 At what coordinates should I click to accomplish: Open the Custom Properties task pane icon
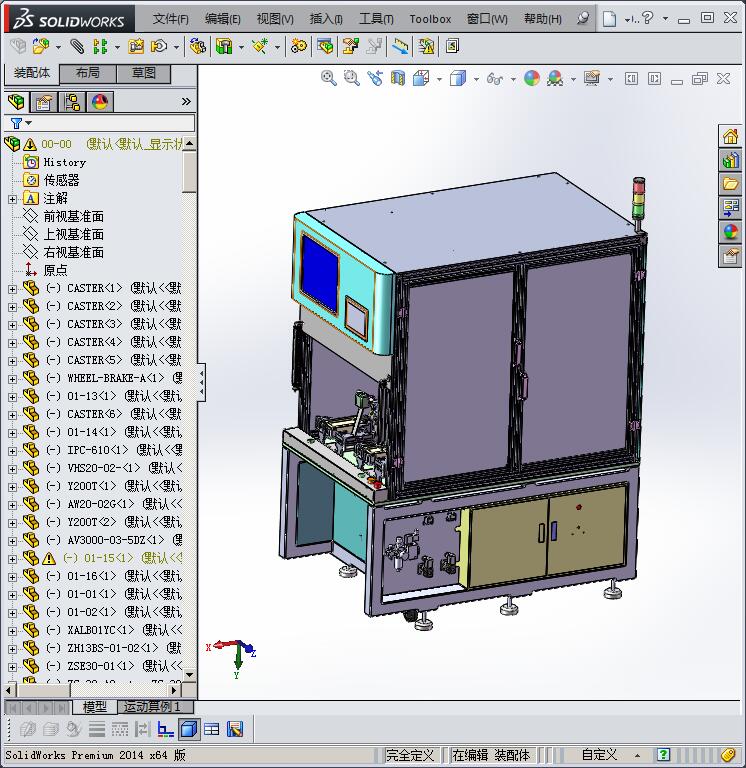pyautogui.click(x=730, y=256)
